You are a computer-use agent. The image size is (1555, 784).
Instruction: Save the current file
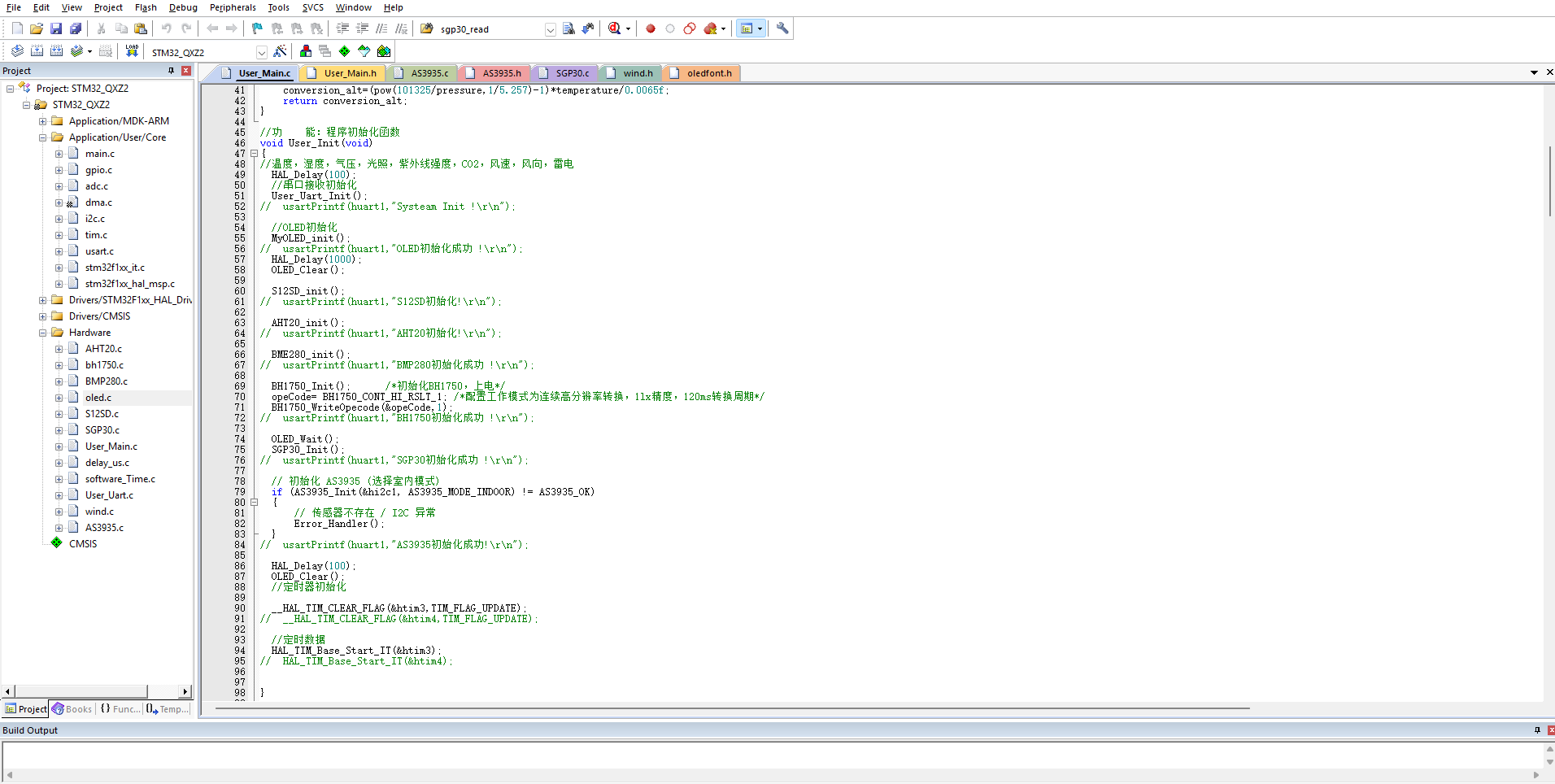click(x=56, y=28)
